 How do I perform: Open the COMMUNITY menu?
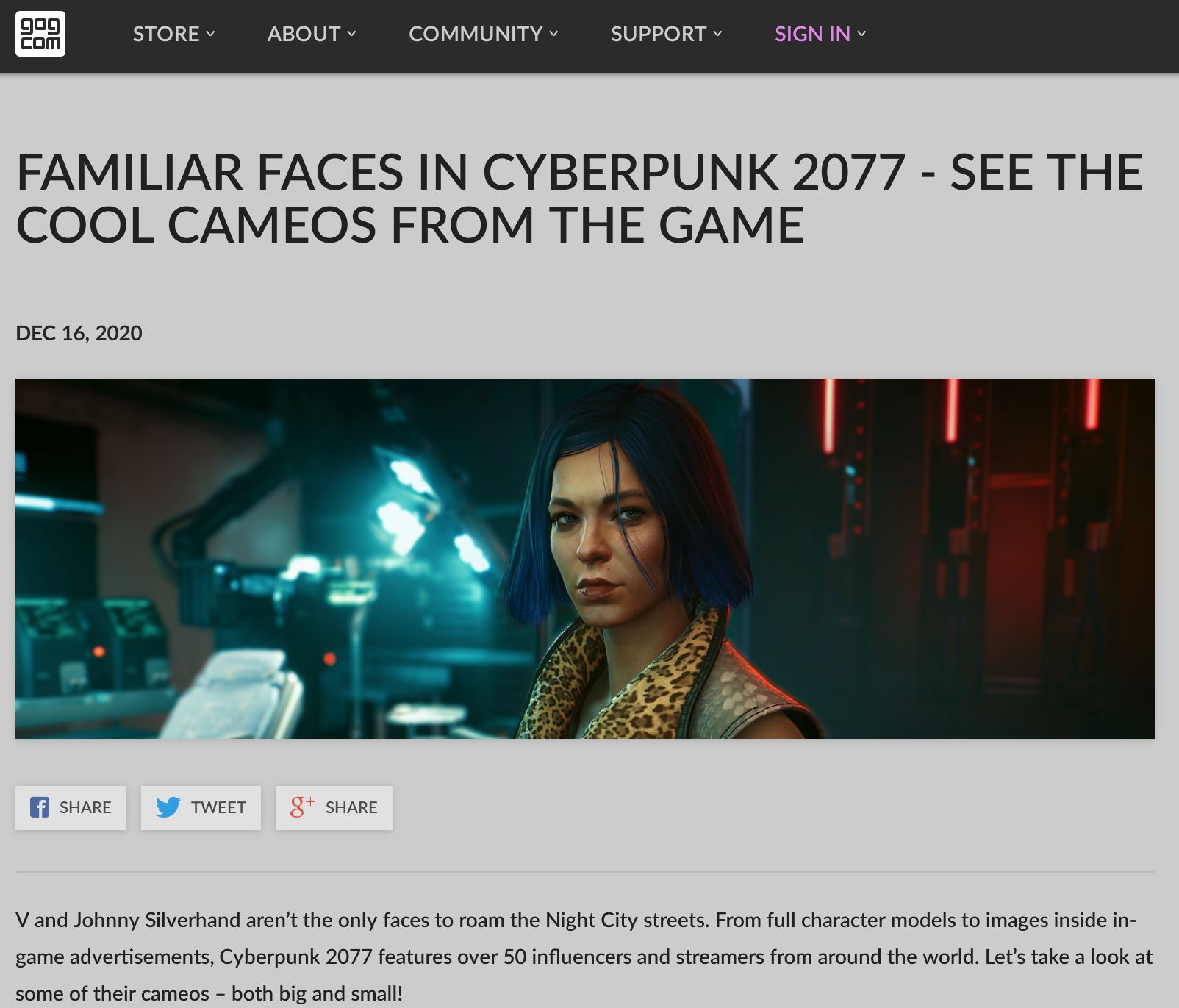tap(484, 34)
